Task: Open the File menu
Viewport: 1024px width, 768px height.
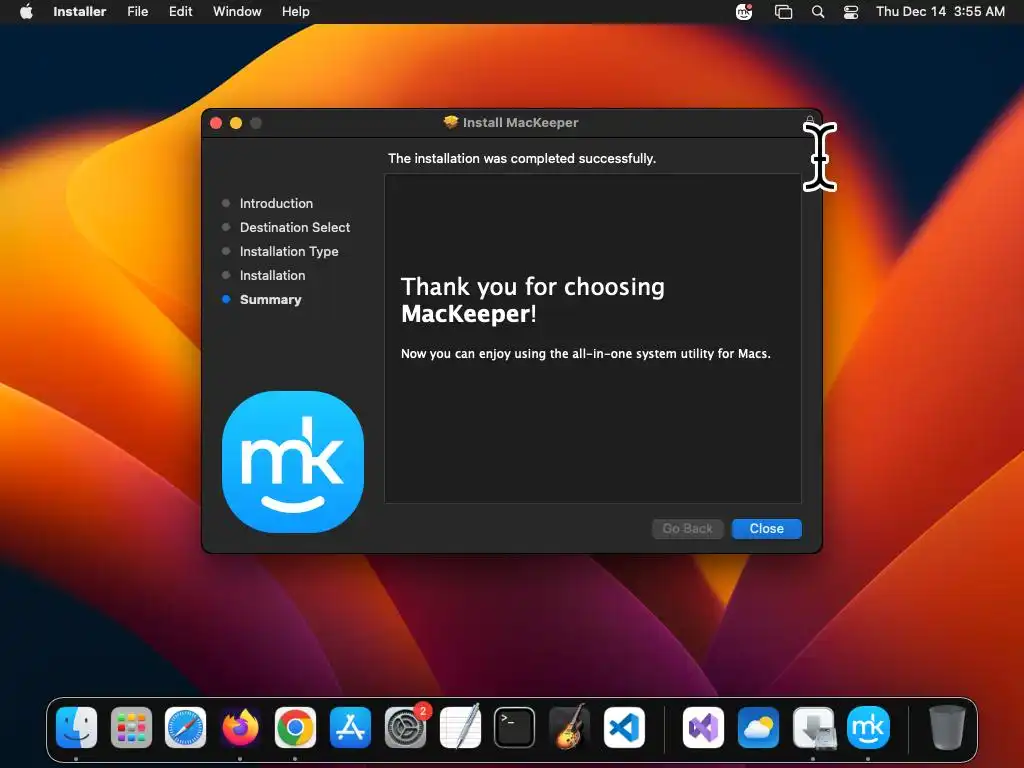Action: coord(137,11)
